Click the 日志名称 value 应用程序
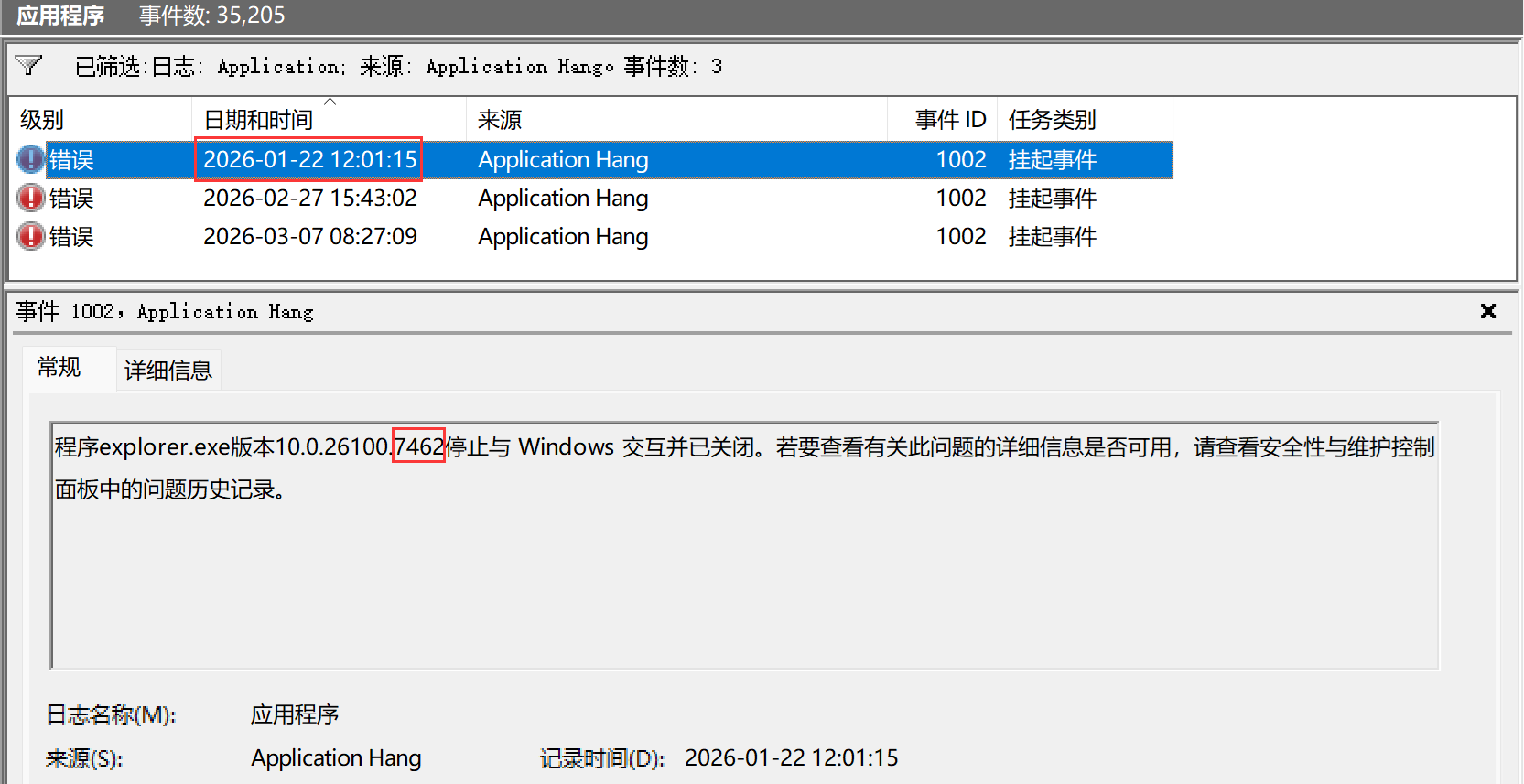1524x784 pixels. 295,714
